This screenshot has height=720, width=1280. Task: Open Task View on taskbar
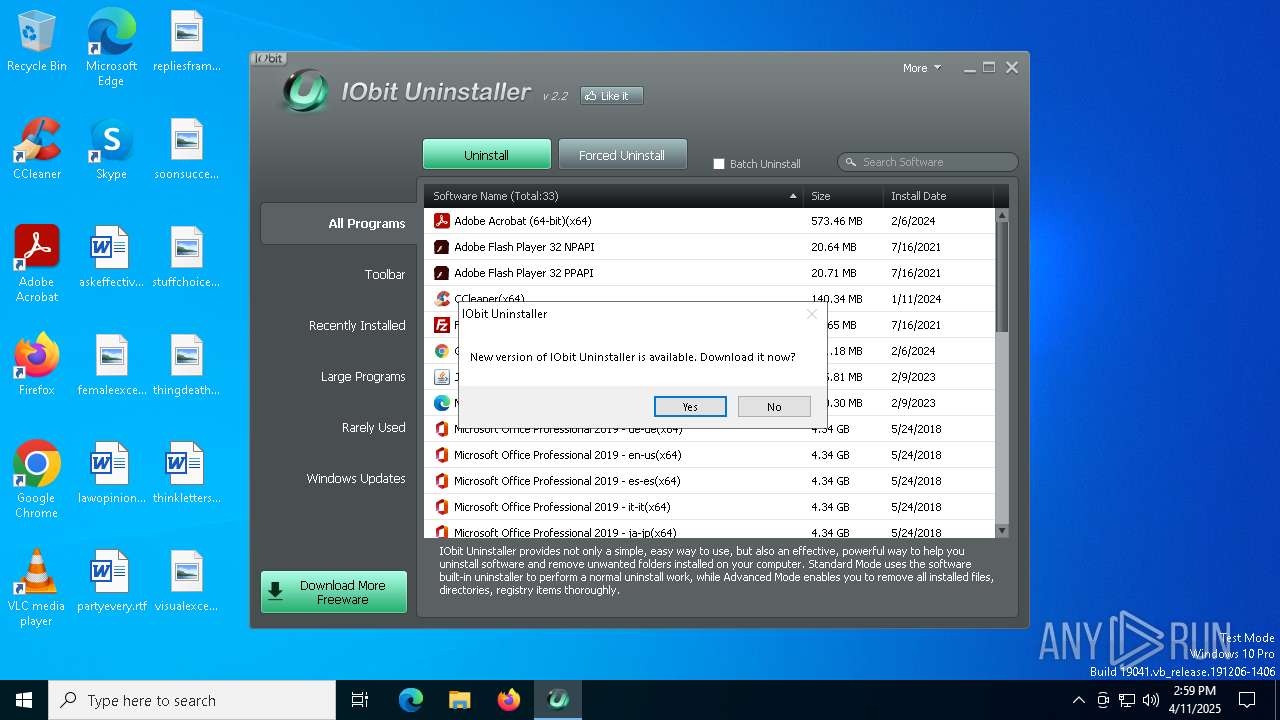coord(360,700)
